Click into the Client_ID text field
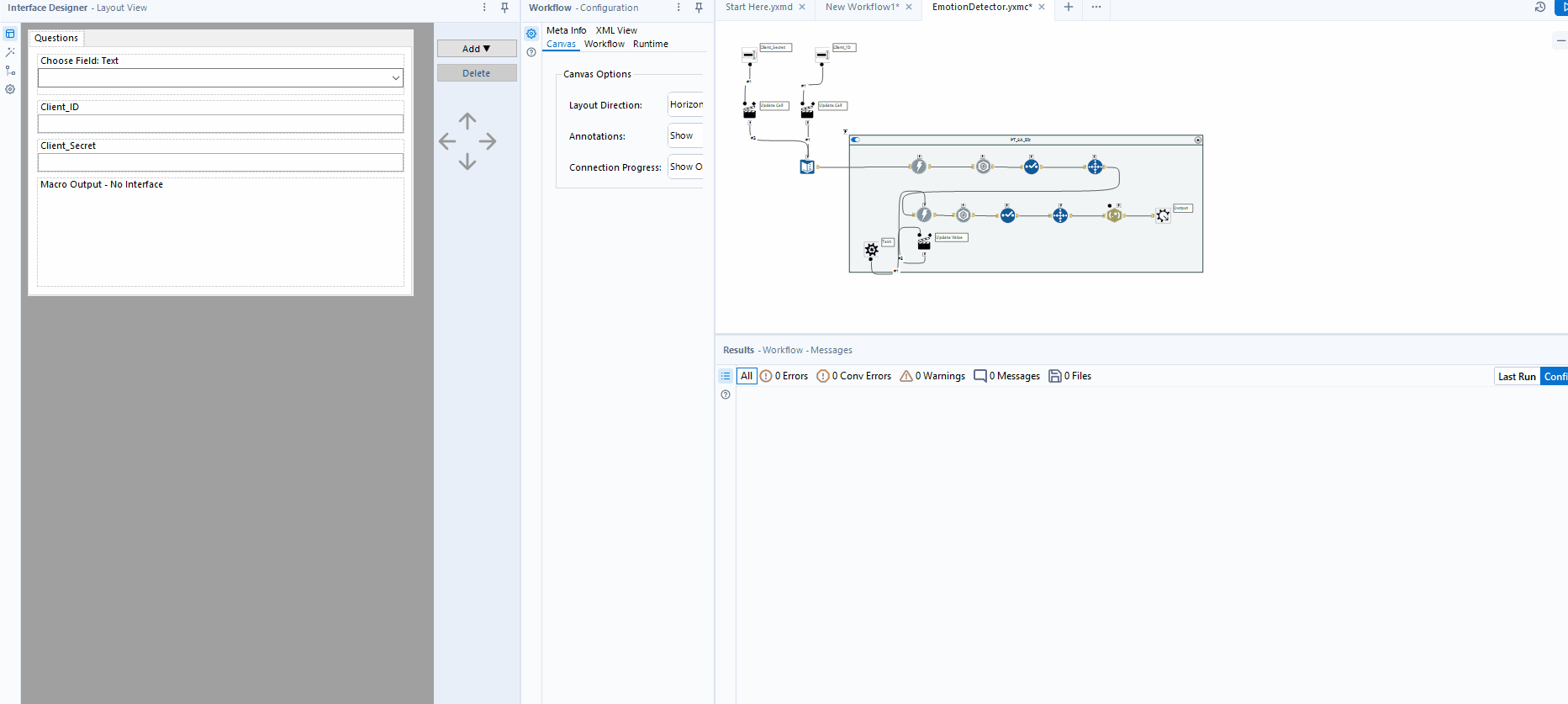Viewport: 1568px width, 704px height. coord(220,124)
